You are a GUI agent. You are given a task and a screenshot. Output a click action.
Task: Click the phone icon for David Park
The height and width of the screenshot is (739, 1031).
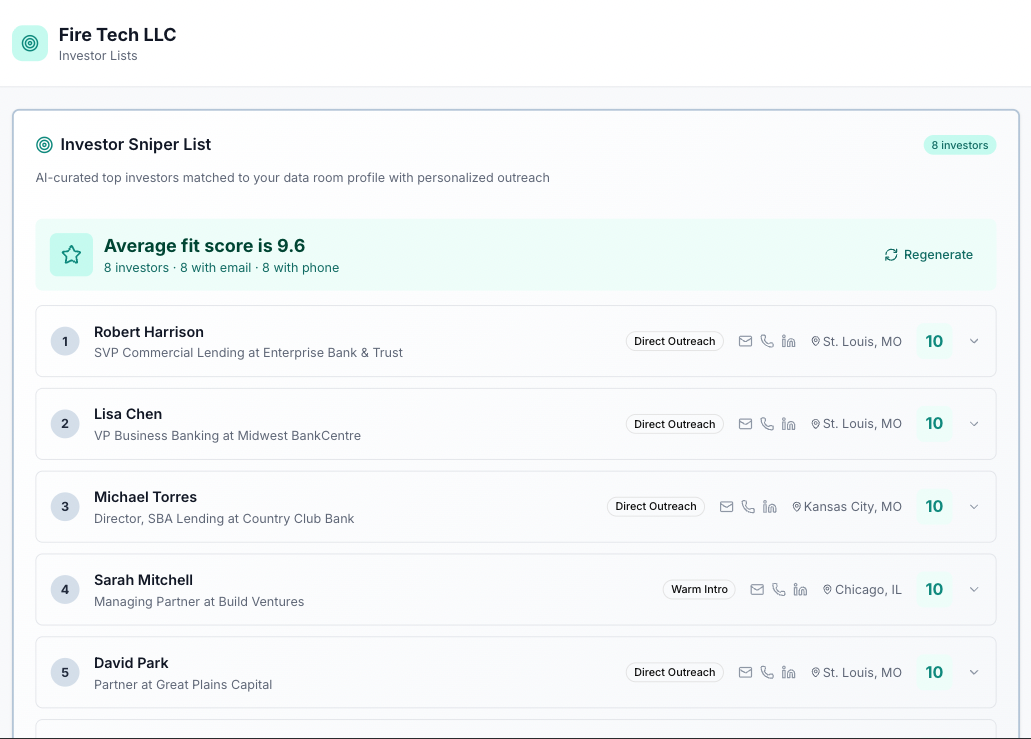pyautogui.click(x=767, y=673)
